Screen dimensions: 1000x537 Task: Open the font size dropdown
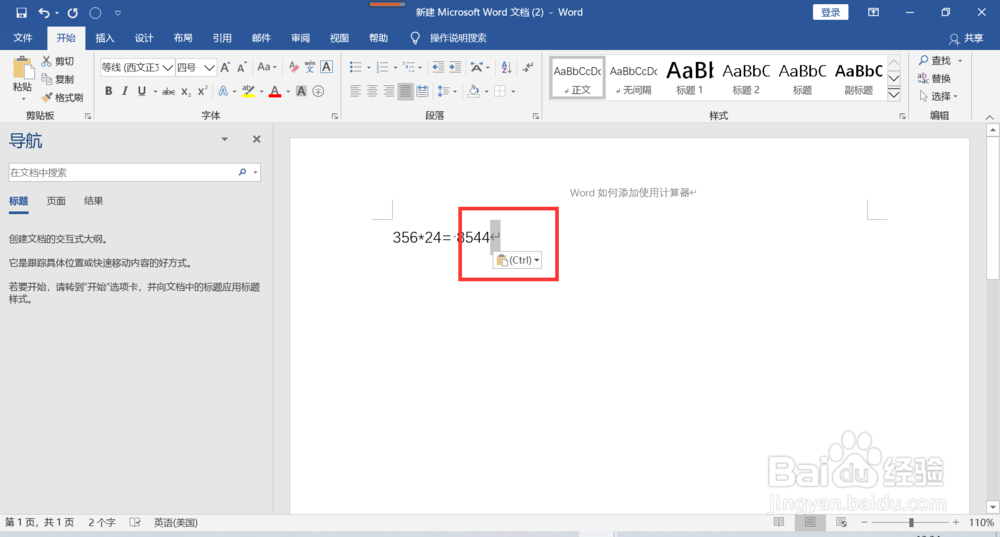coord(209,67)
